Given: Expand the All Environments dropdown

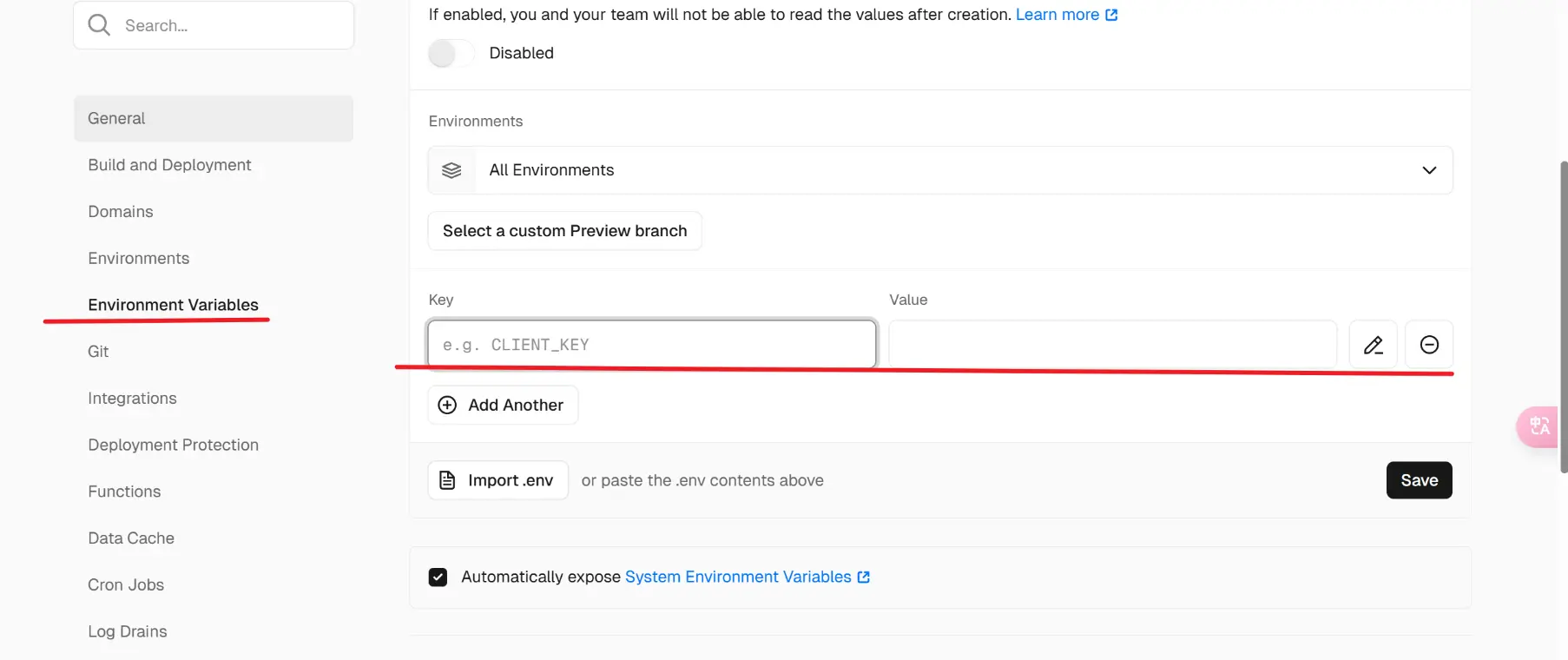Looking at the screenshot, I should [939, 170].
